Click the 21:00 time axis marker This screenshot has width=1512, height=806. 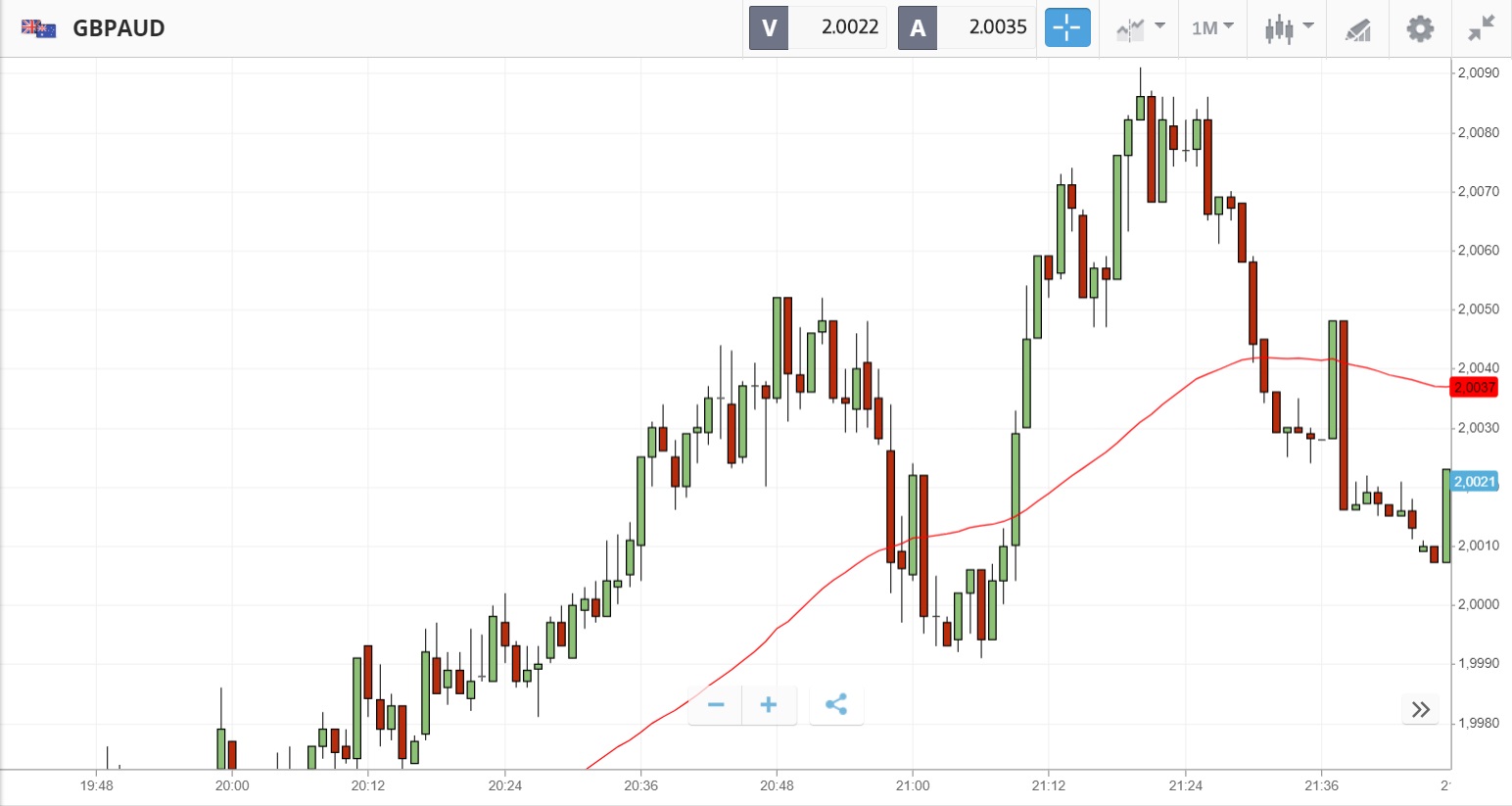pyautogui.click(x=912, y=785)
